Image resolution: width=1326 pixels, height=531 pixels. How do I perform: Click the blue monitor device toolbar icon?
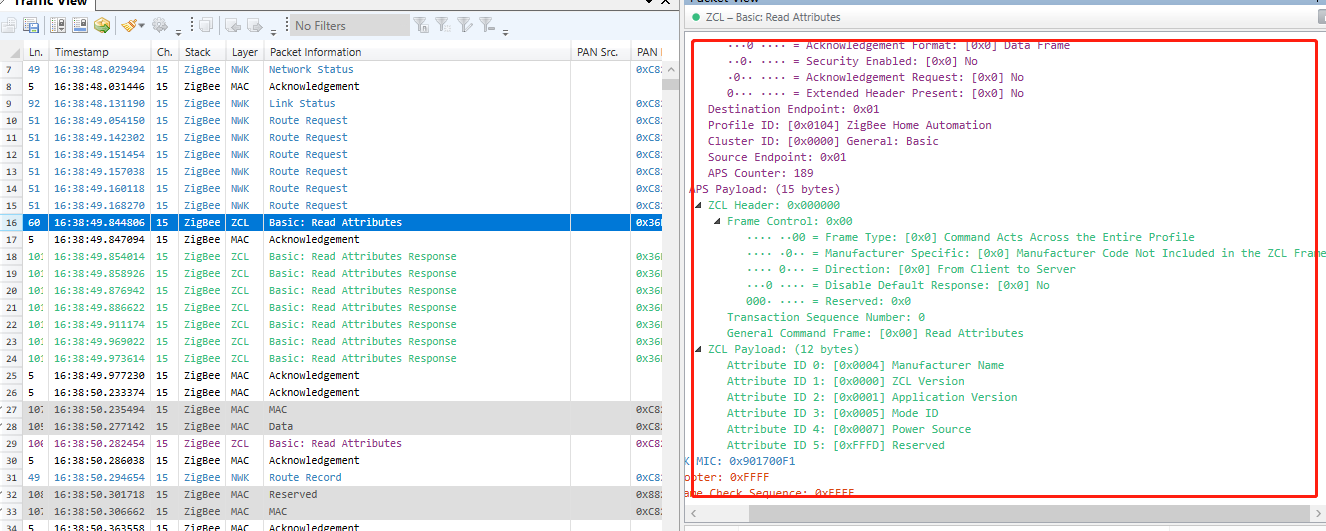pos(80,25)
